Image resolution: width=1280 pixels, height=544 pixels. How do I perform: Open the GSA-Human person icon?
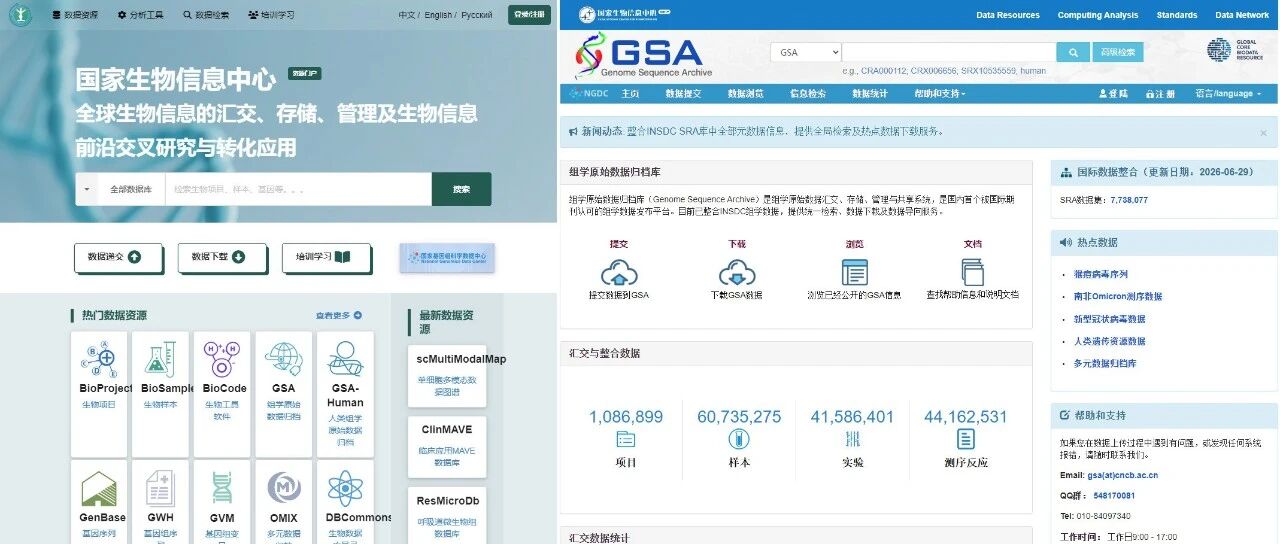344,356
